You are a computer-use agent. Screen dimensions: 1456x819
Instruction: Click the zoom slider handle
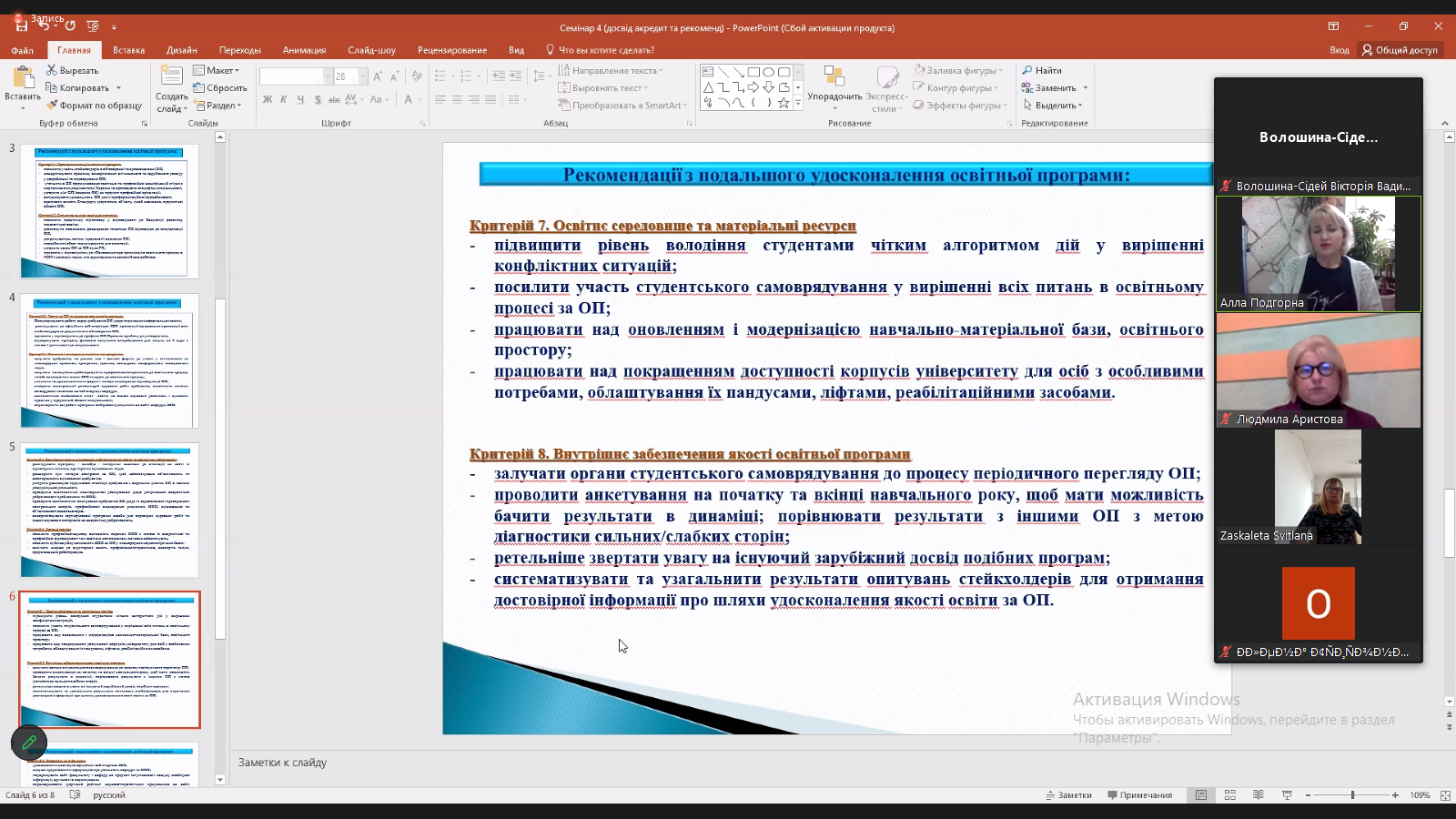[x=1352, y=795]
